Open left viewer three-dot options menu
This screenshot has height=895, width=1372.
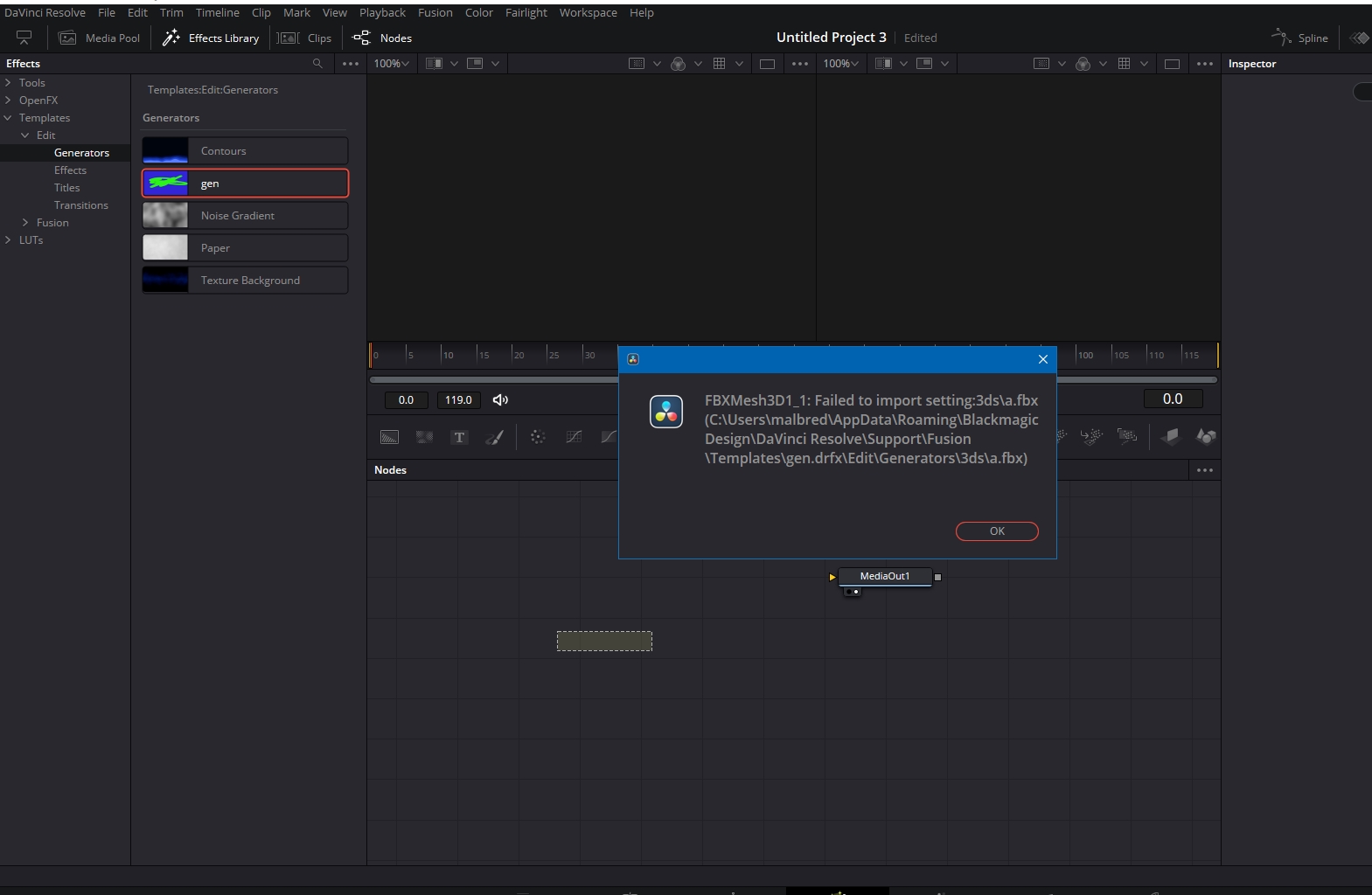tap(800, 64)
